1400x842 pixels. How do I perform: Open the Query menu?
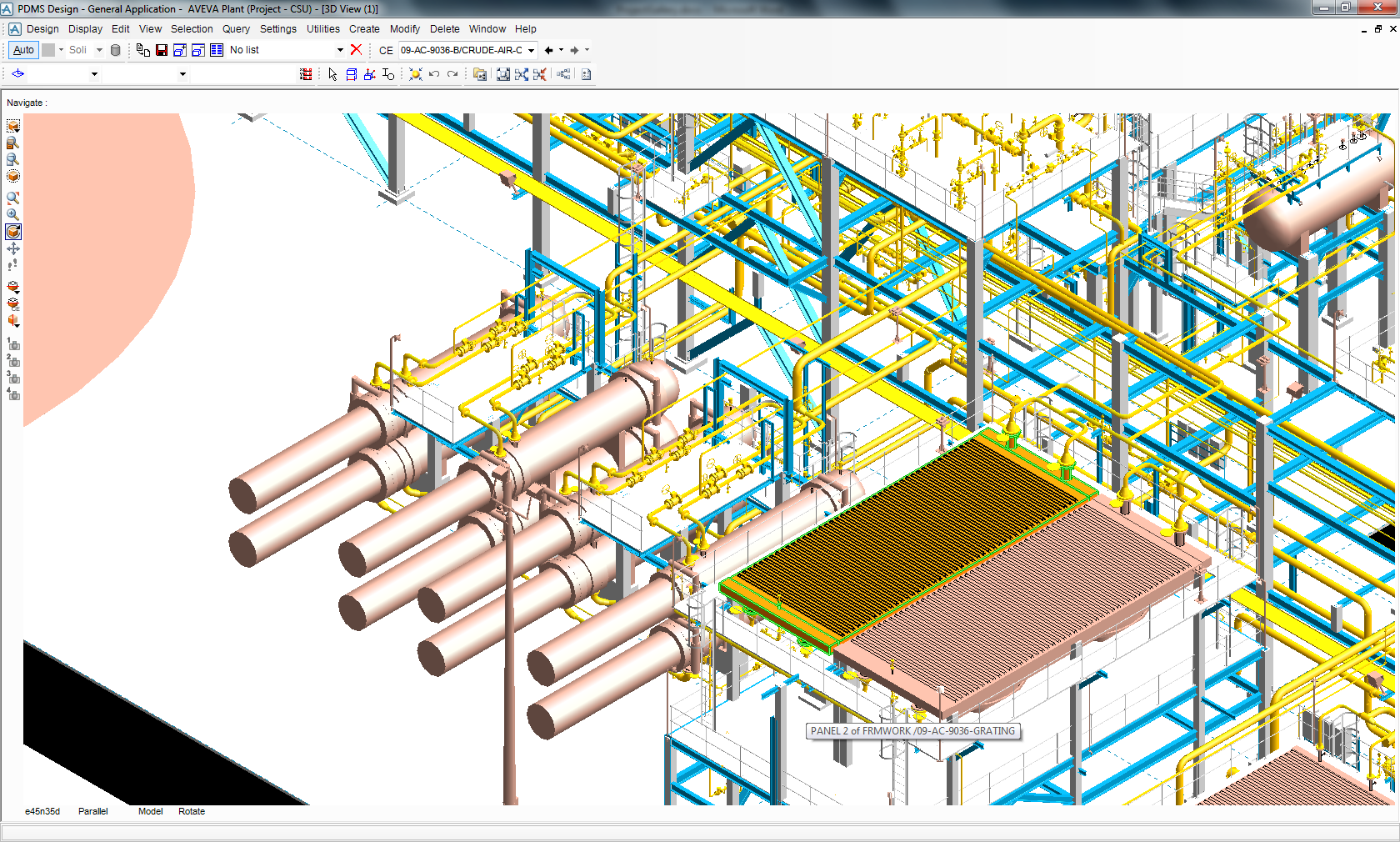tap(236, 29)
